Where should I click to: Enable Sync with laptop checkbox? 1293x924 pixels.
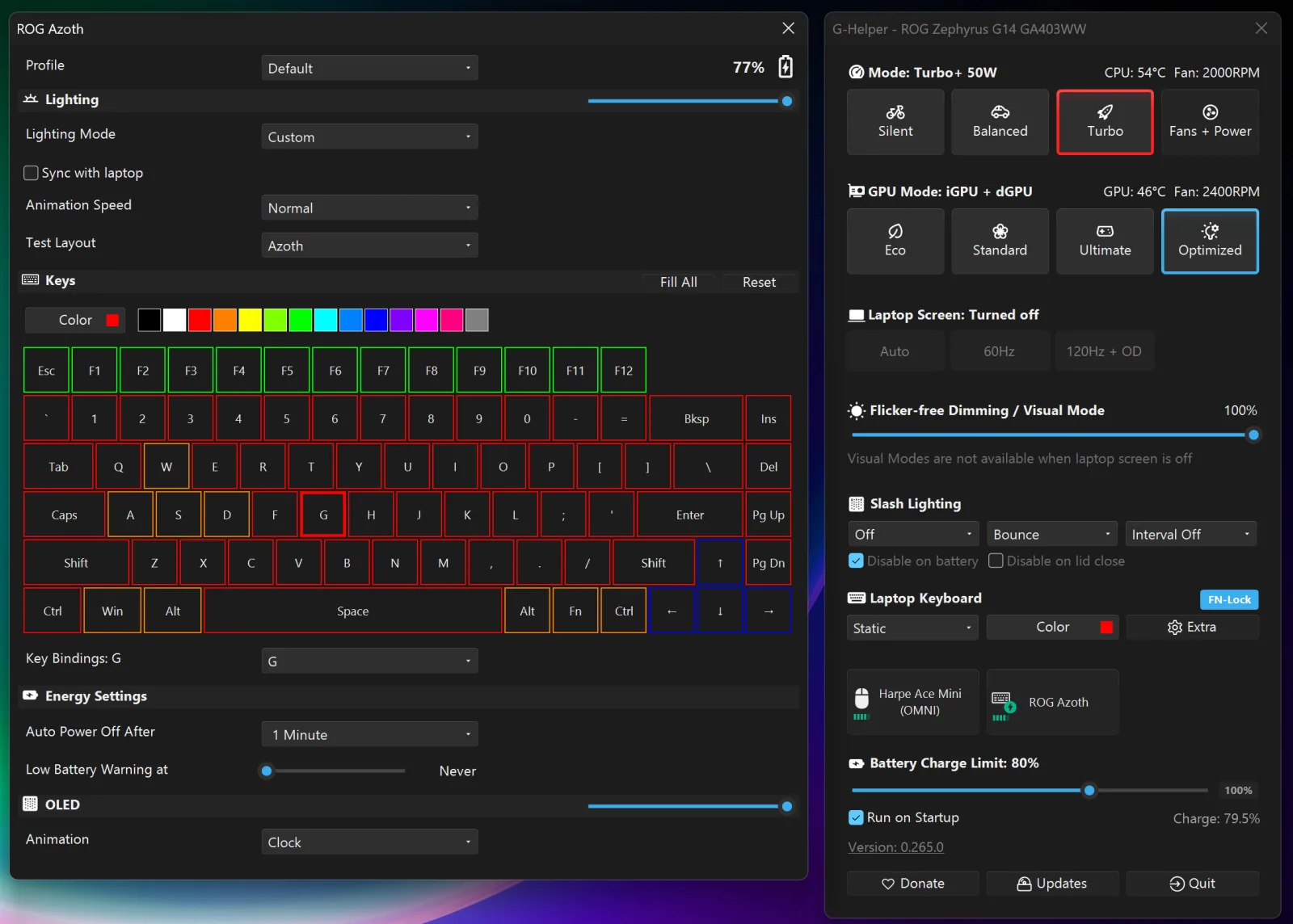[32, 173]
